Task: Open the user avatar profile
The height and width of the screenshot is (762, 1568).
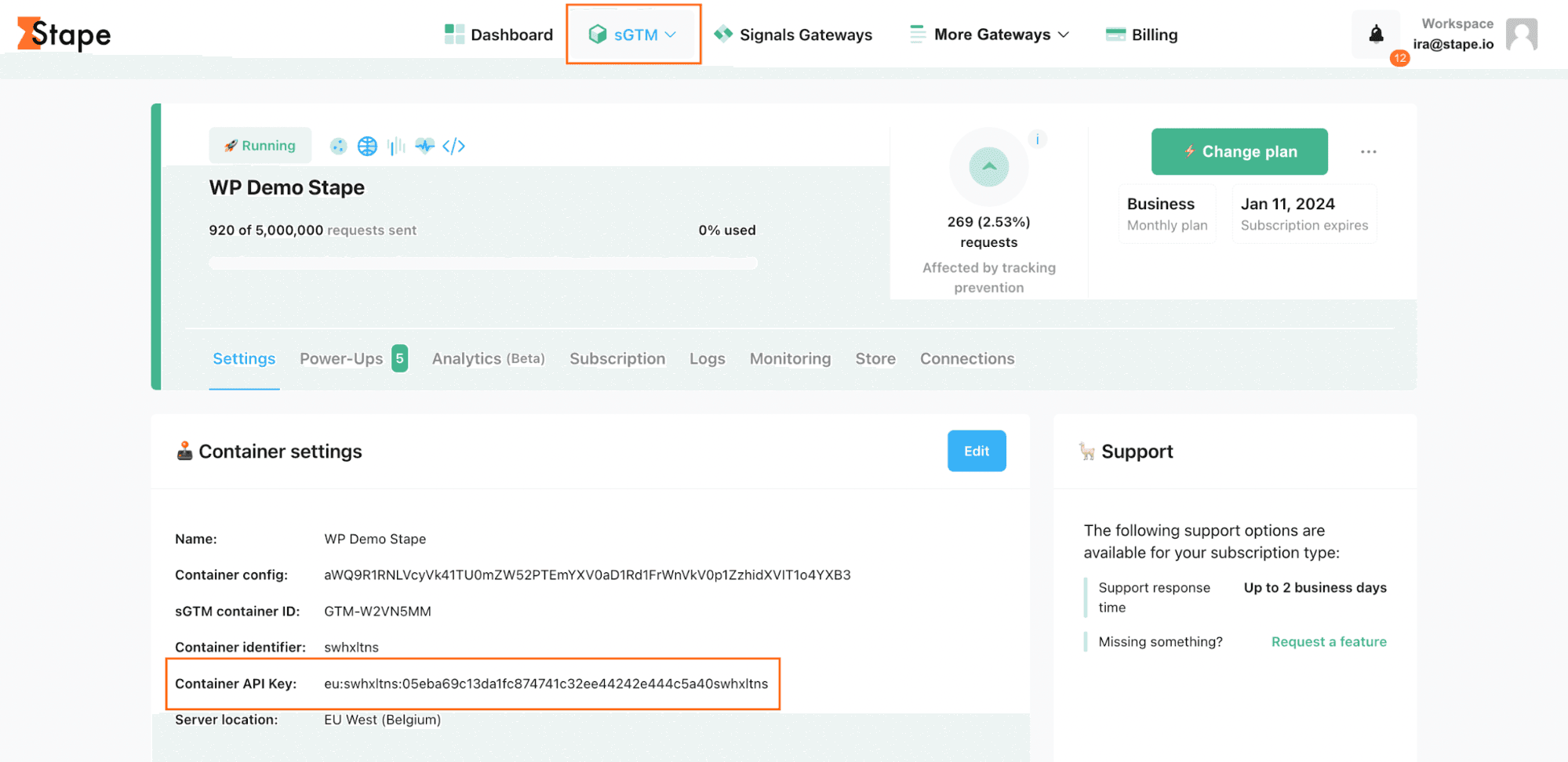Action: (x=1522, y=34)
